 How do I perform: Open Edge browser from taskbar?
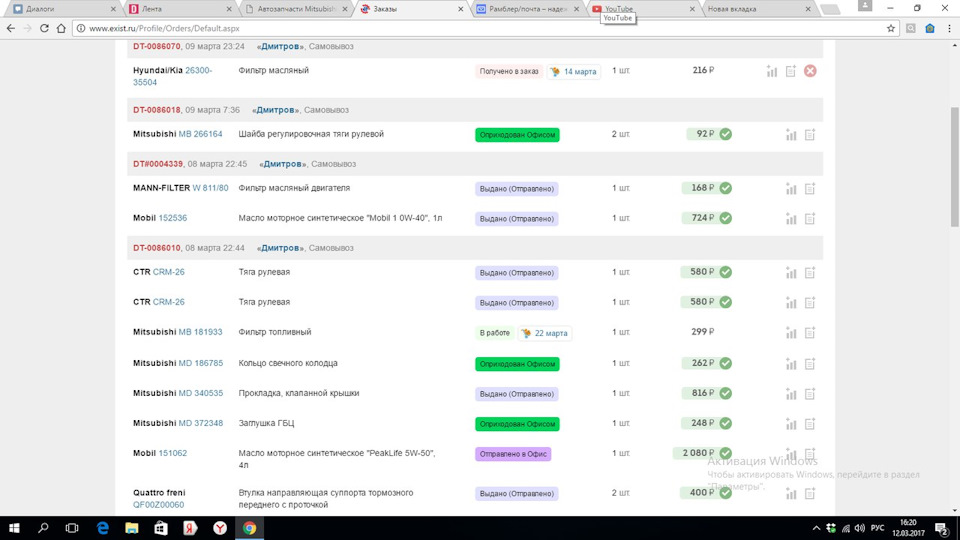102,528
